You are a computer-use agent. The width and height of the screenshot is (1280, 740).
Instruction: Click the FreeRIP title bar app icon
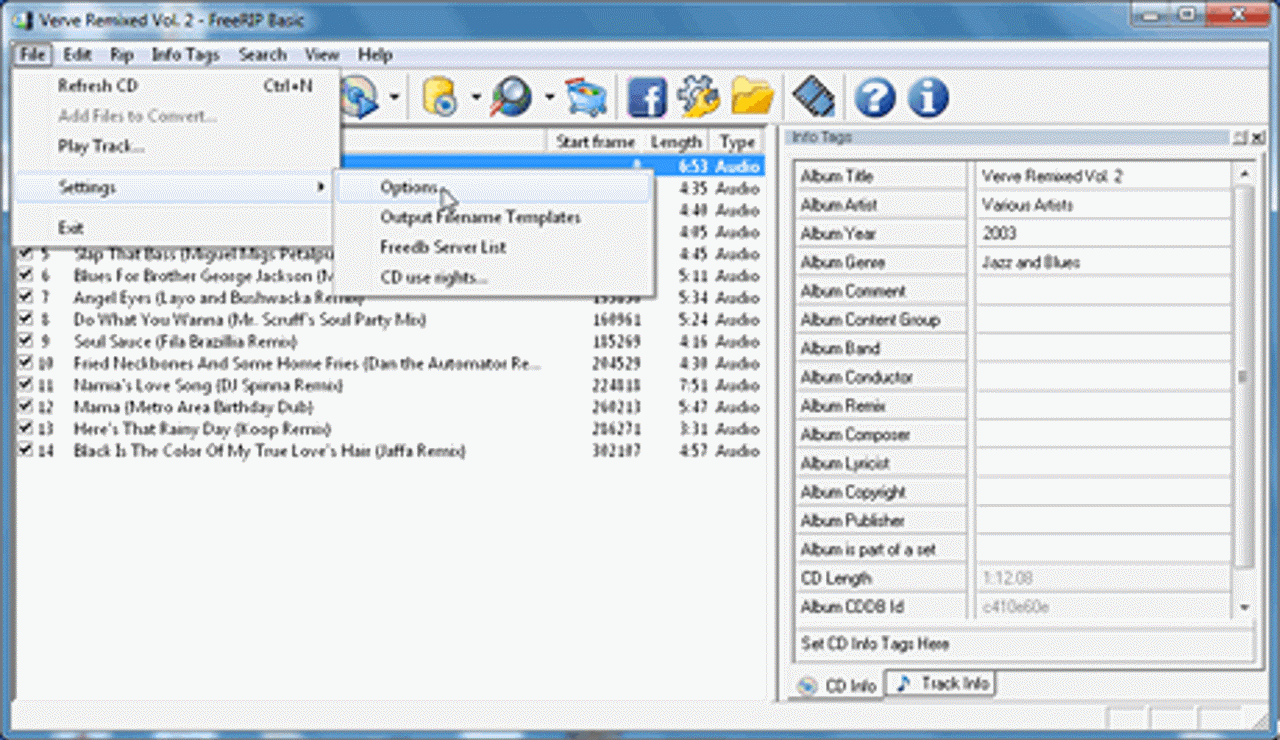pos(23,20)
